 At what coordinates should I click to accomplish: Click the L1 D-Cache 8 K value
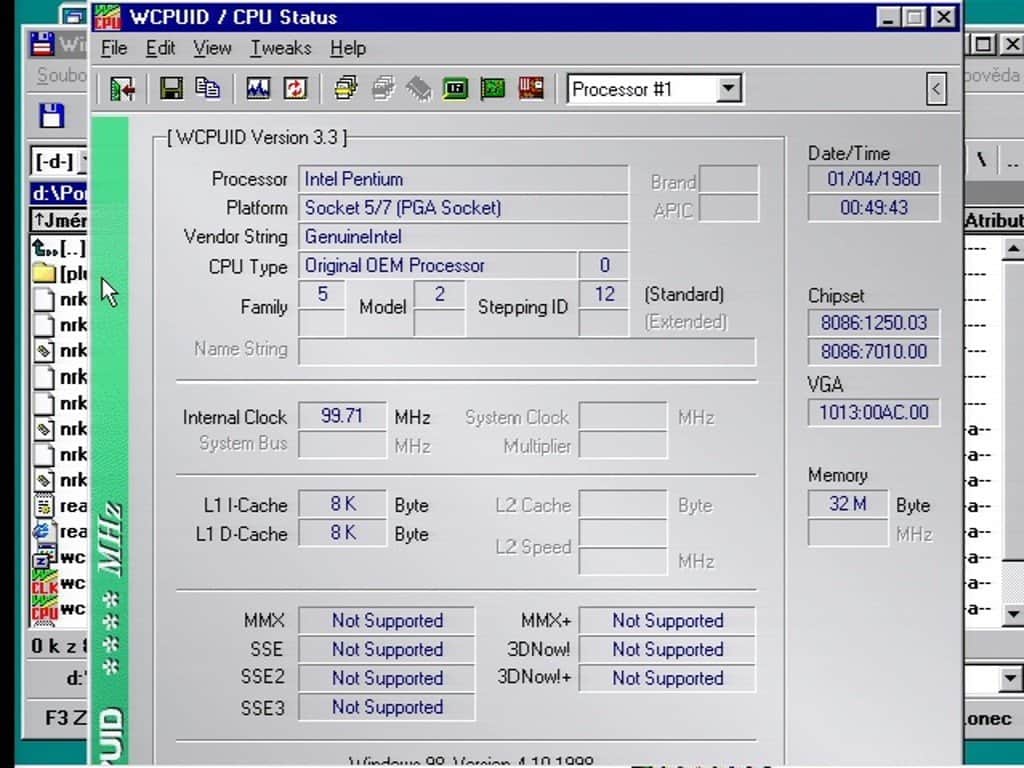click(342, 533)
